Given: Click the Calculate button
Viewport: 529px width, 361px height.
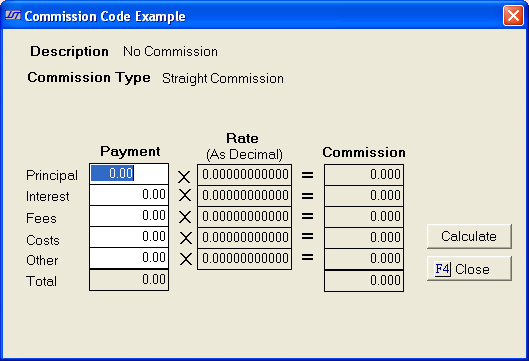Looking at the screenshot, I should [x=469, y=237].
